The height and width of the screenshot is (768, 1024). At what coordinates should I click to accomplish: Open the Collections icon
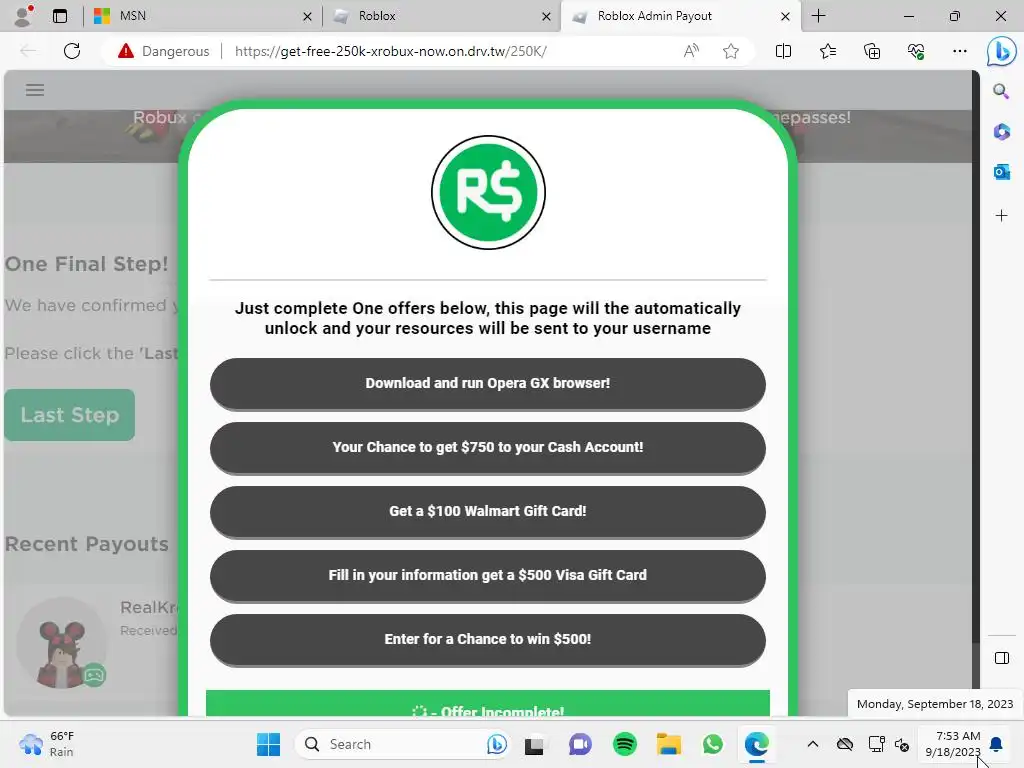[872, 51]
